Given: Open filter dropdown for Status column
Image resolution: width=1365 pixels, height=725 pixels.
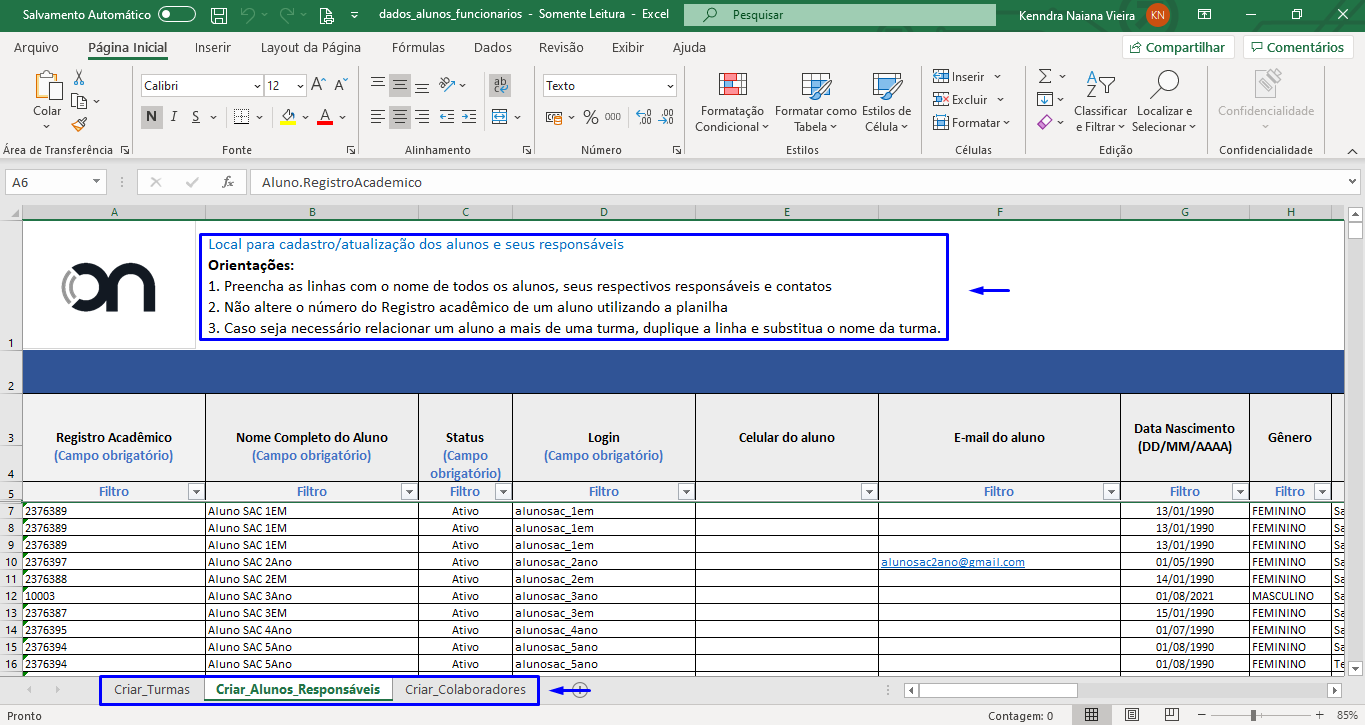Looking at the screenshot, I should click(x=503, y=492).
